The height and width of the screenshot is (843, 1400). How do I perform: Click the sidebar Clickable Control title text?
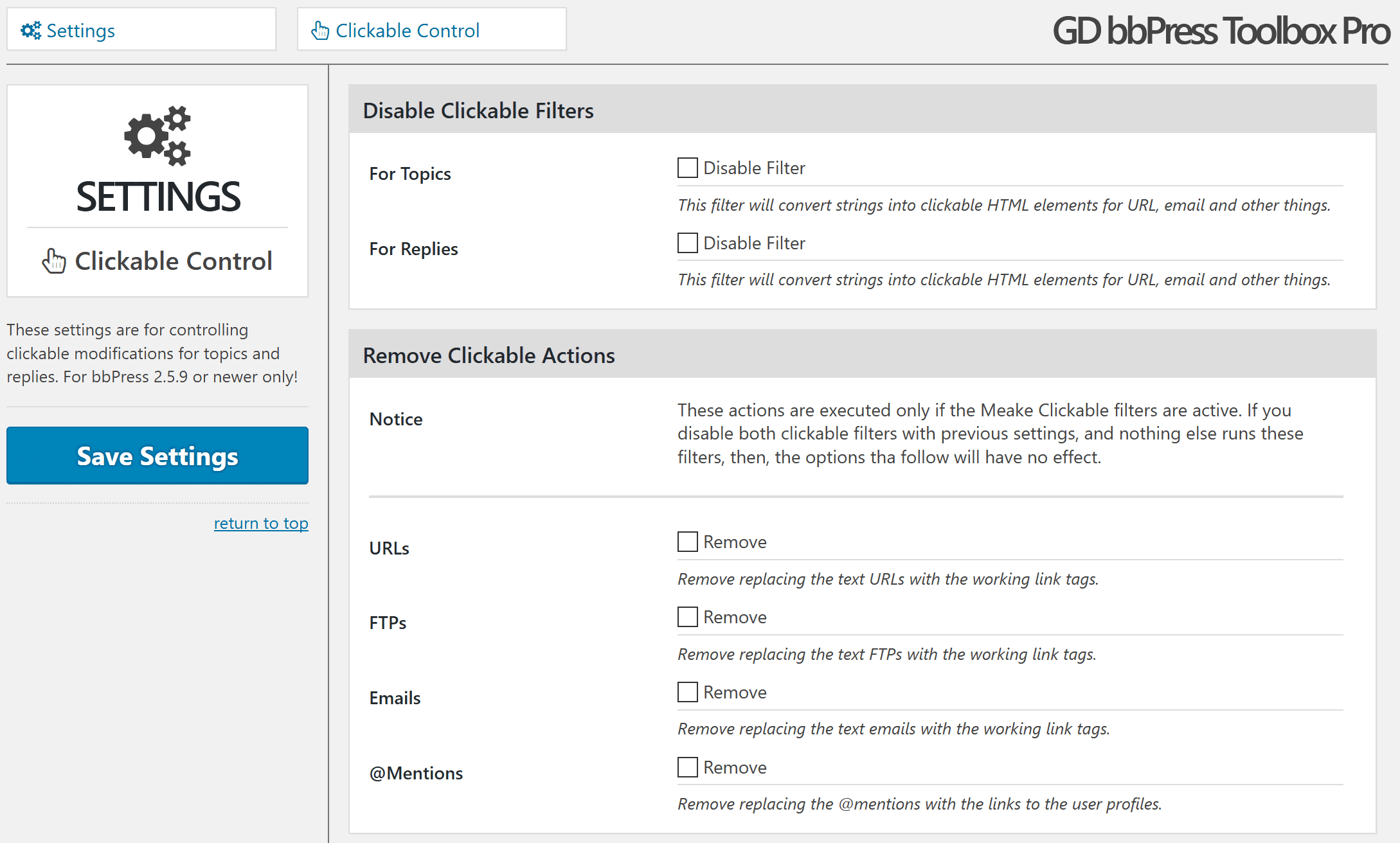pyautogui.click(x=174, y=261)
